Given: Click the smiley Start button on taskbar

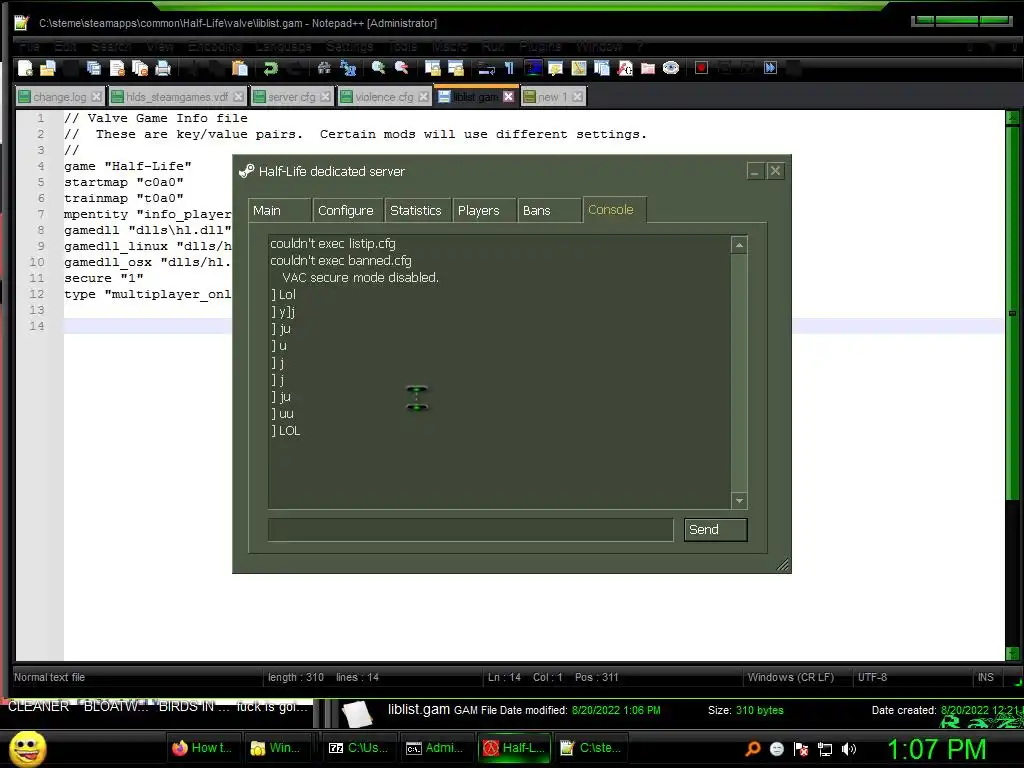Looking at the screenshot, I should click(x=28, y=748).
